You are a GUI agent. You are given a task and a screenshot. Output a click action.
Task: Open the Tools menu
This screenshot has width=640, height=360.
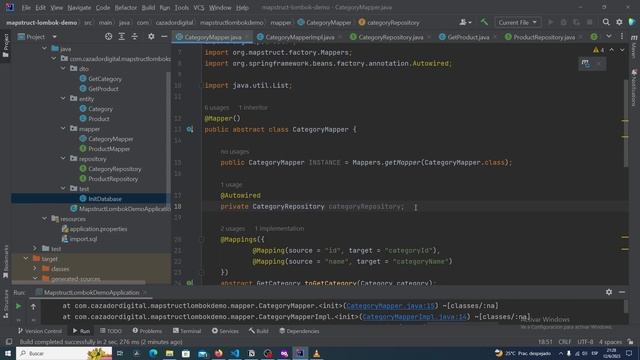click(182, 7)
